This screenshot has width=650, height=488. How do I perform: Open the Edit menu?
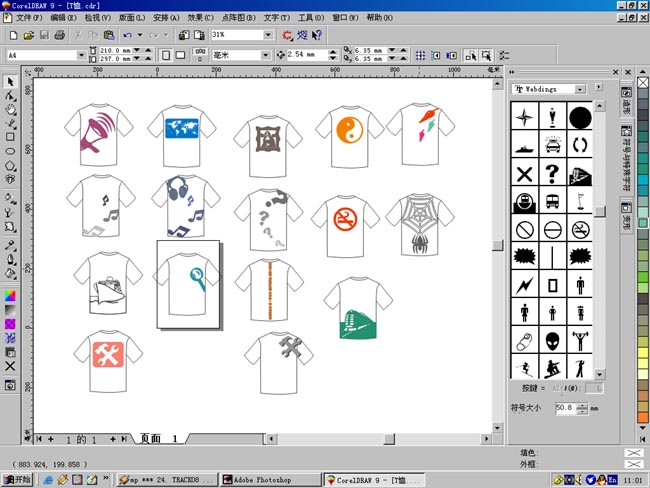click(x=63, y=17)
